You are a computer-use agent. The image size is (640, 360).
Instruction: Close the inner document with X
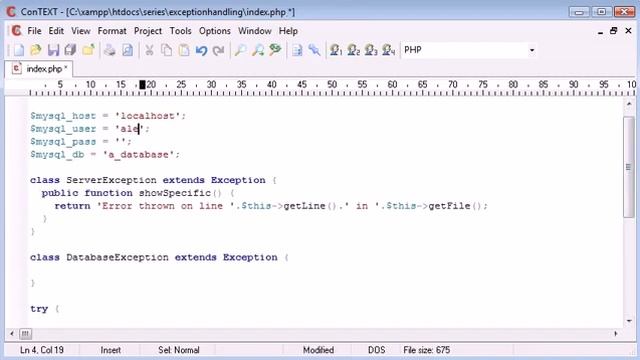[x=628, y=31]
